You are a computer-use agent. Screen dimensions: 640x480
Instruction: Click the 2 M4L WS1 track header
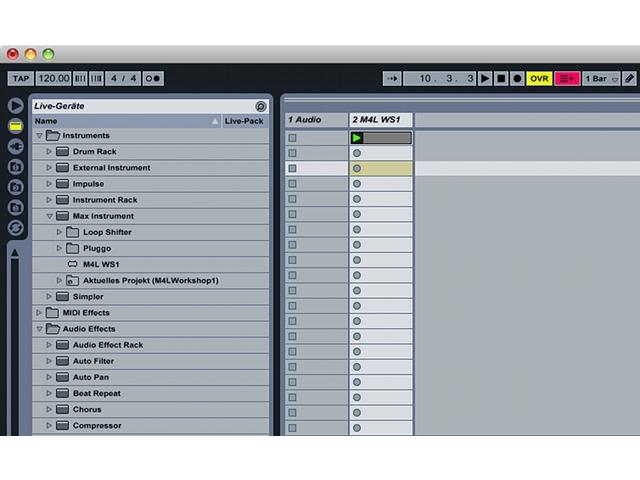[x=381, y=120]
